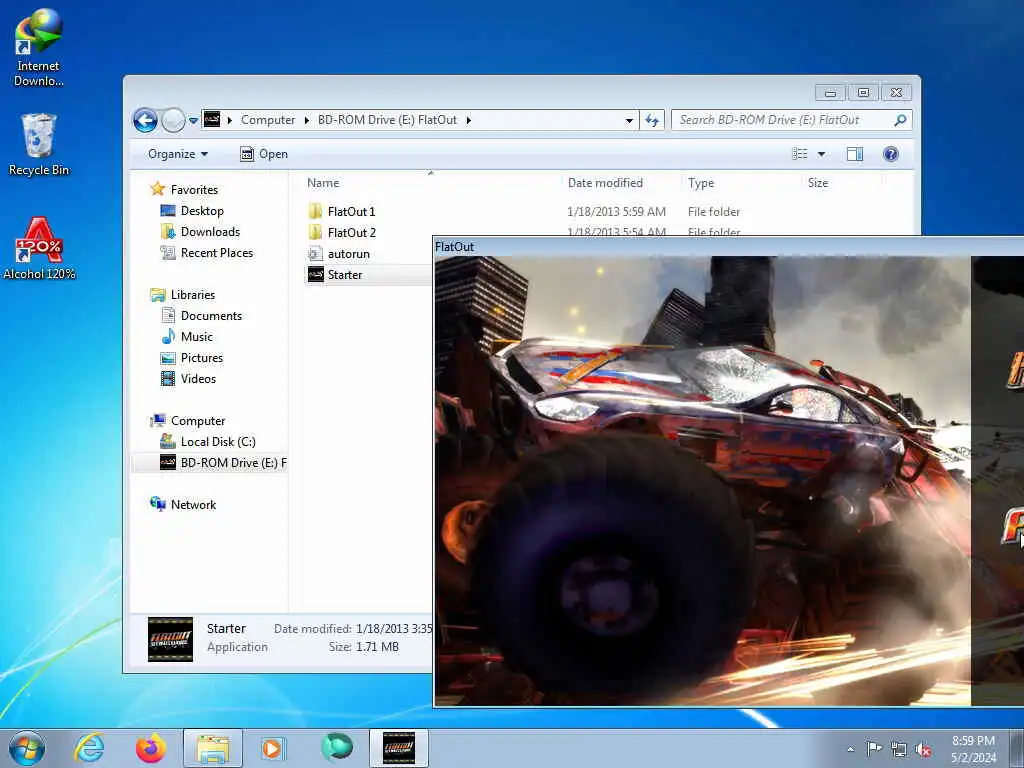Change your view icon in toolbar
Screen dimensions: 1024x768
(800, 154)
